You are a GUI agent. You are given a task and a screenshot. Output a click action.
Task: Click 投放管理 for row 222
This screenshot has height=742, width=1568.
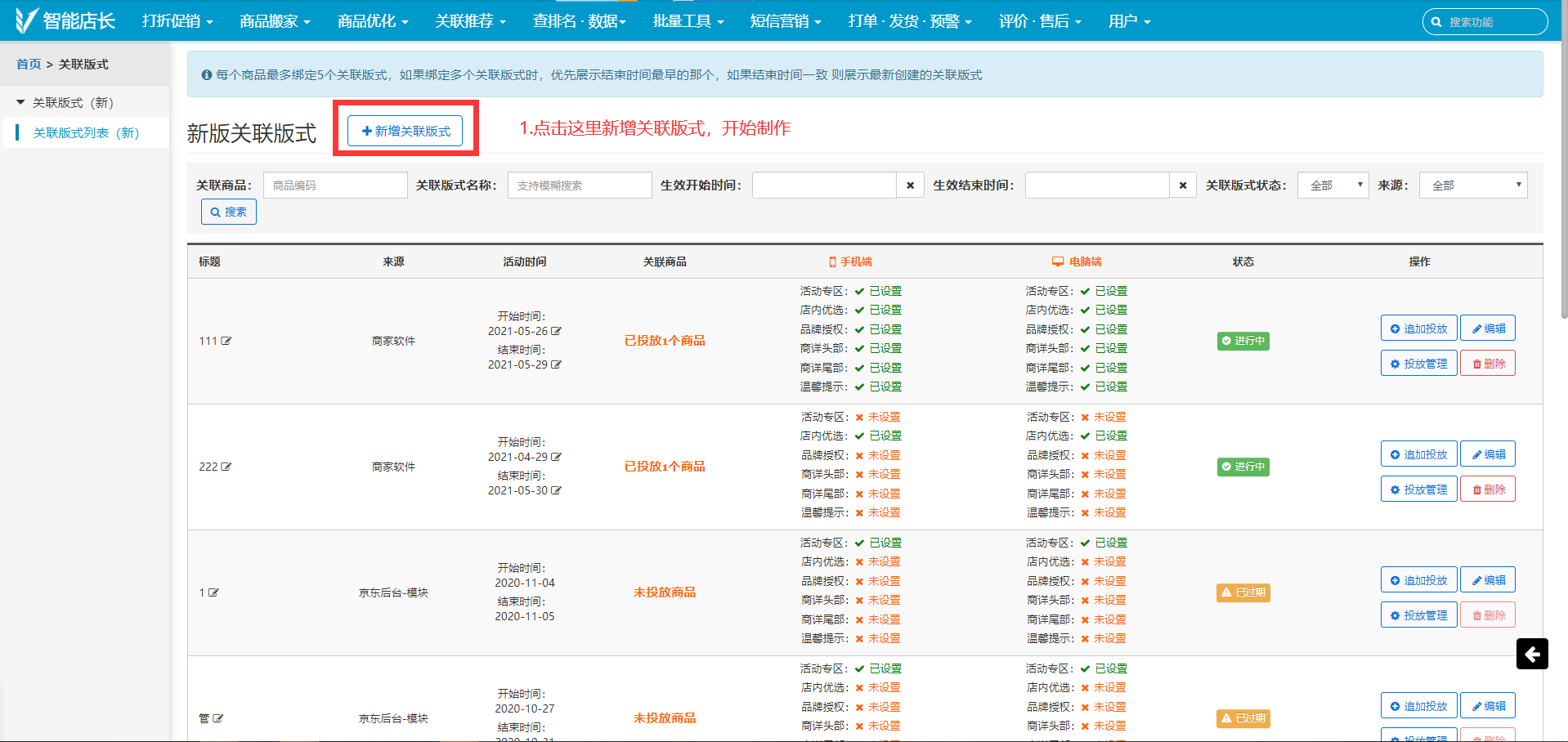click(x=1418, y=489)
